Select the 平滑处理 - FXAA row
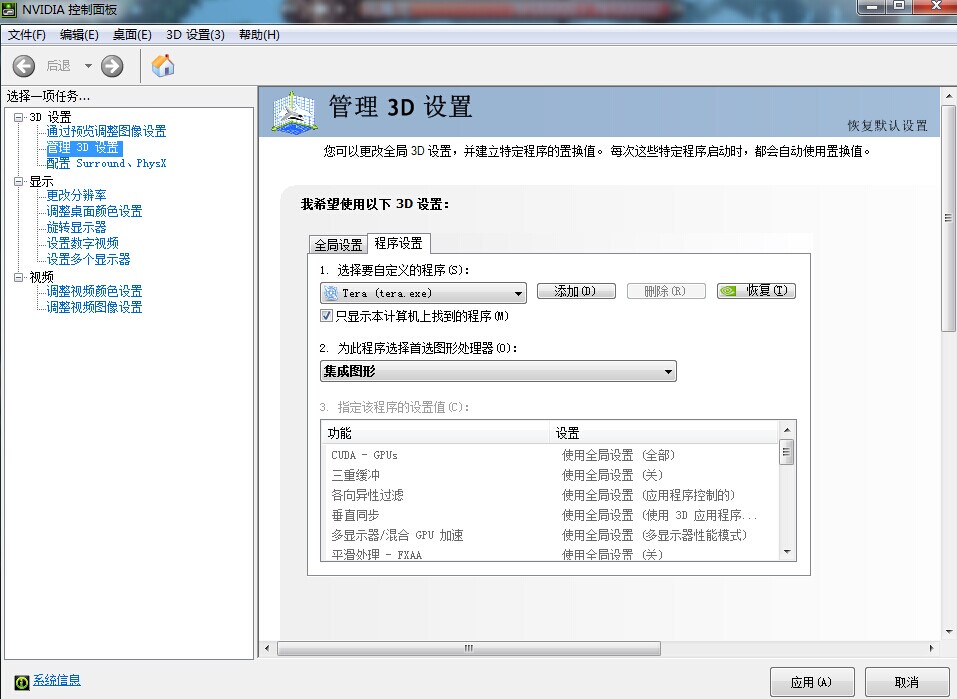This screenshot has width=957, height=699. pos(549,554)
